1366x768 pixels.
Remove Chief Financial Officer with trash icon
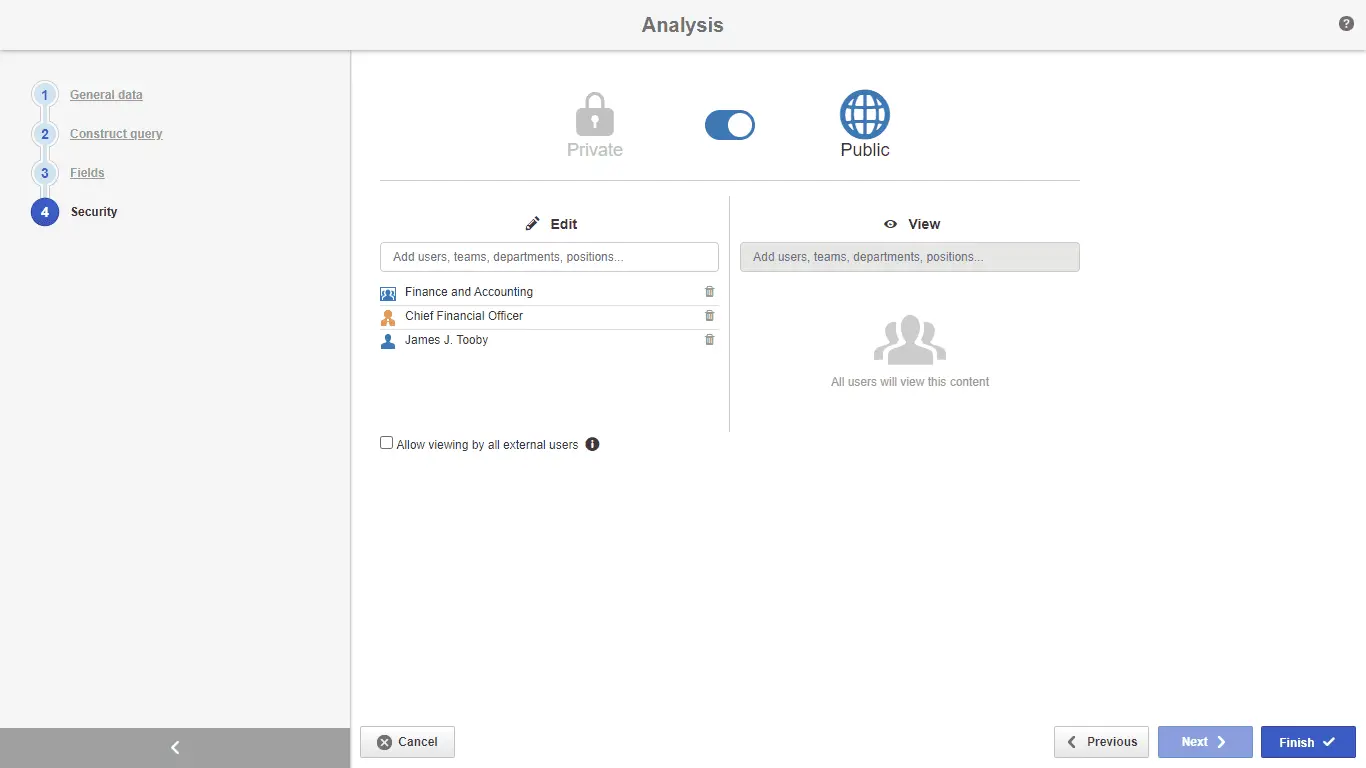click(710, 316)
